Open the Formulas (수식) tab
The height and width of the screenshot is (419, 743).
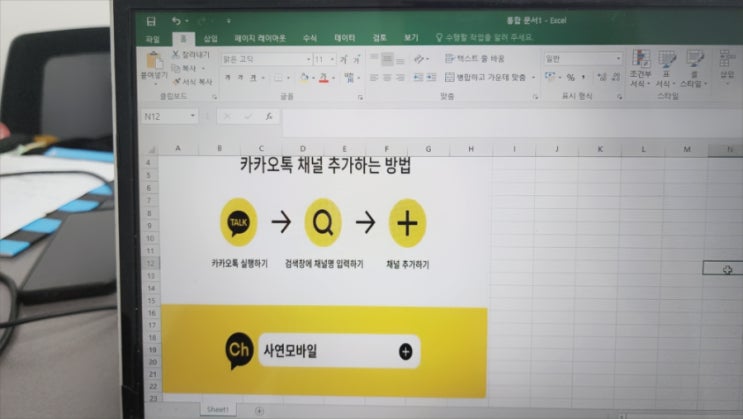309,38
